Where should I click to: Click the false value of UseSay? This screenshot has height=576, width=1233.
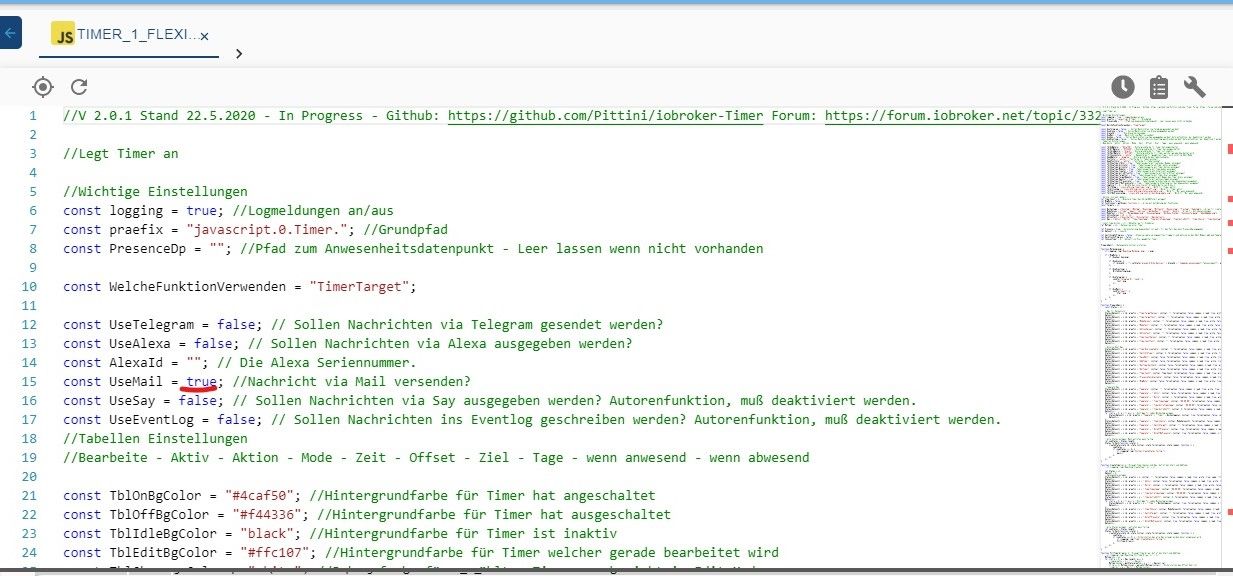pos(198,401)
